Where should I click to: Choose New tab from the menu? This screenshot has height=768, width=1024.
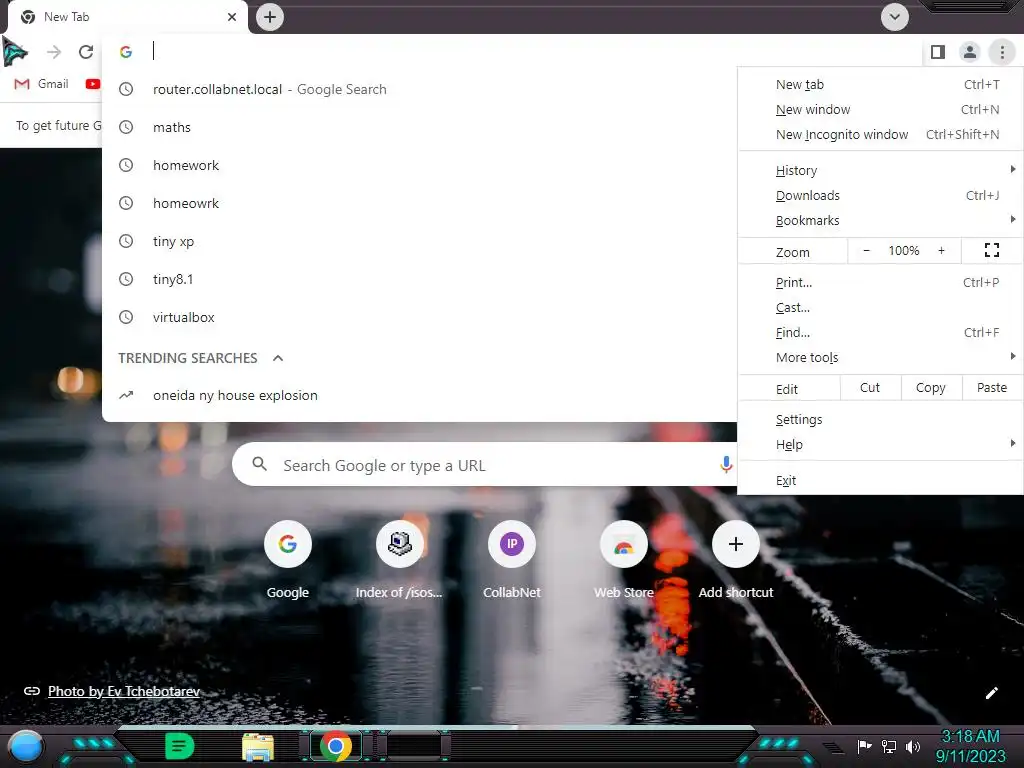pyautogui.click(x=881, y=84)
